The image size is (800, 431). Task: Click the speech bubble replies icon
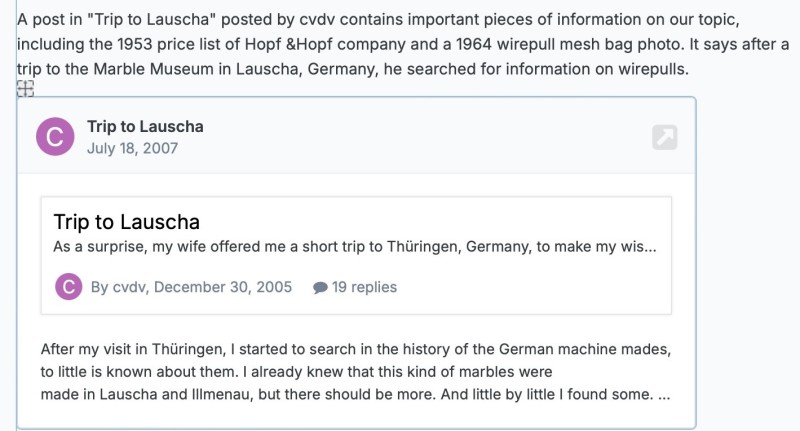(x=320, y=288)
